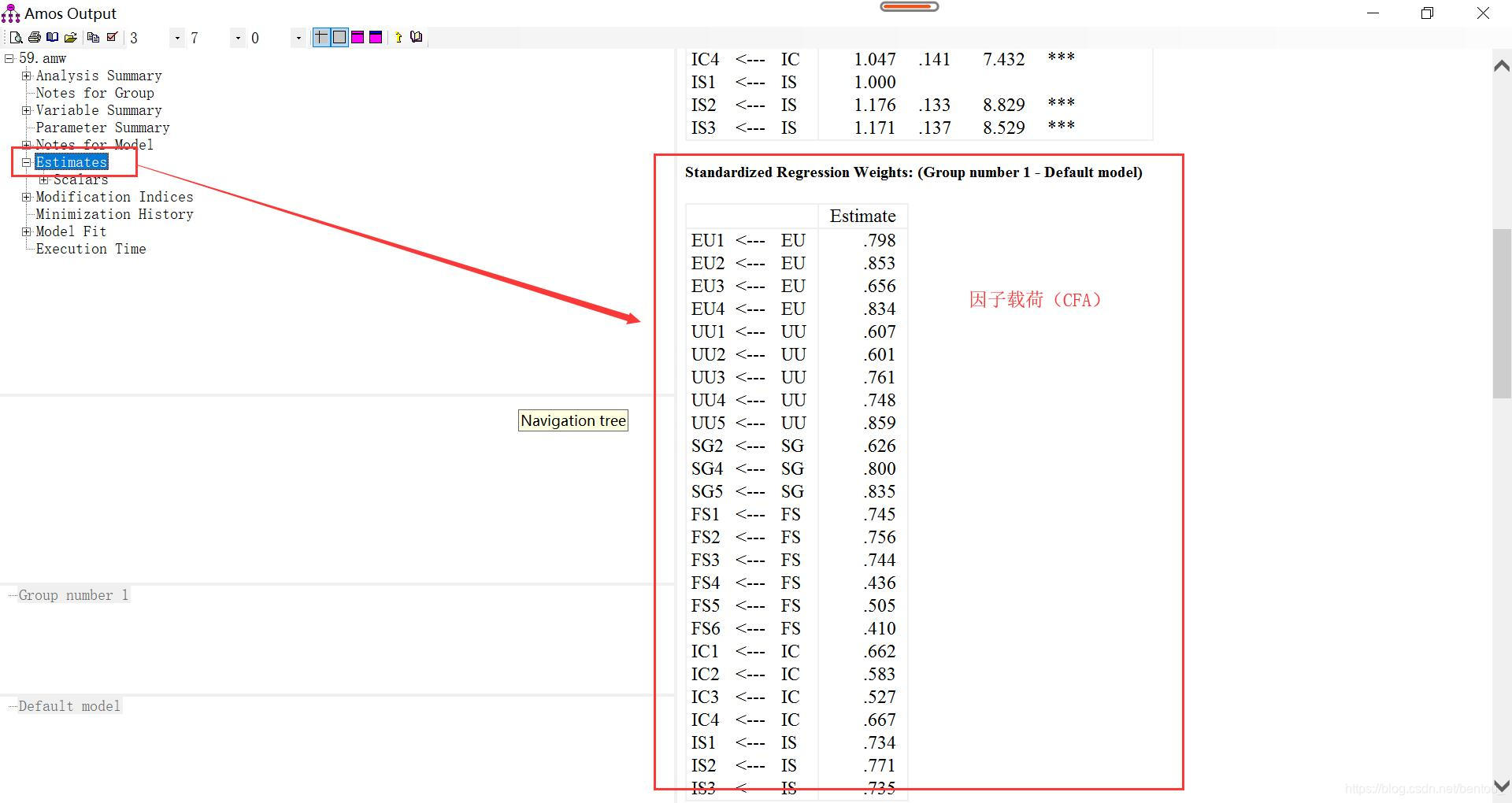Expand Analysis Summary node

[26, 76]
